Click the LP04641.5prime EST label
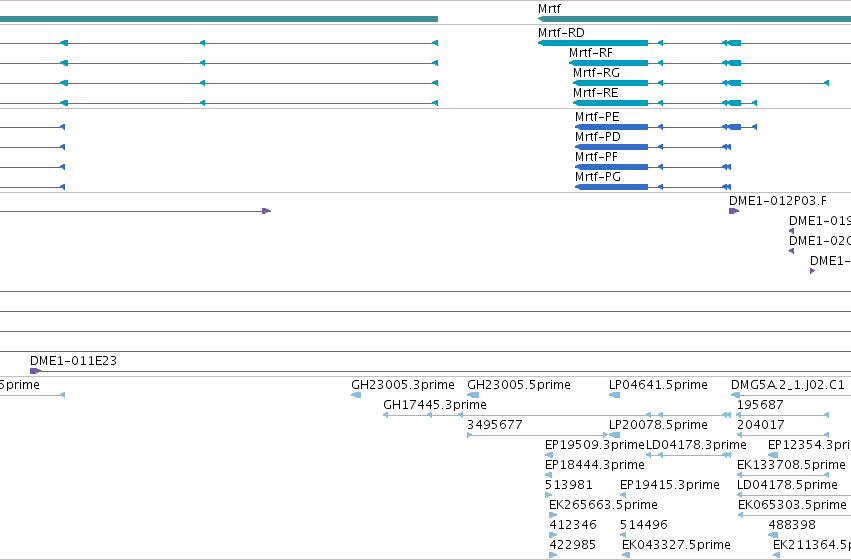Screen dimensions: 851x560 click(x=658, y=385)
